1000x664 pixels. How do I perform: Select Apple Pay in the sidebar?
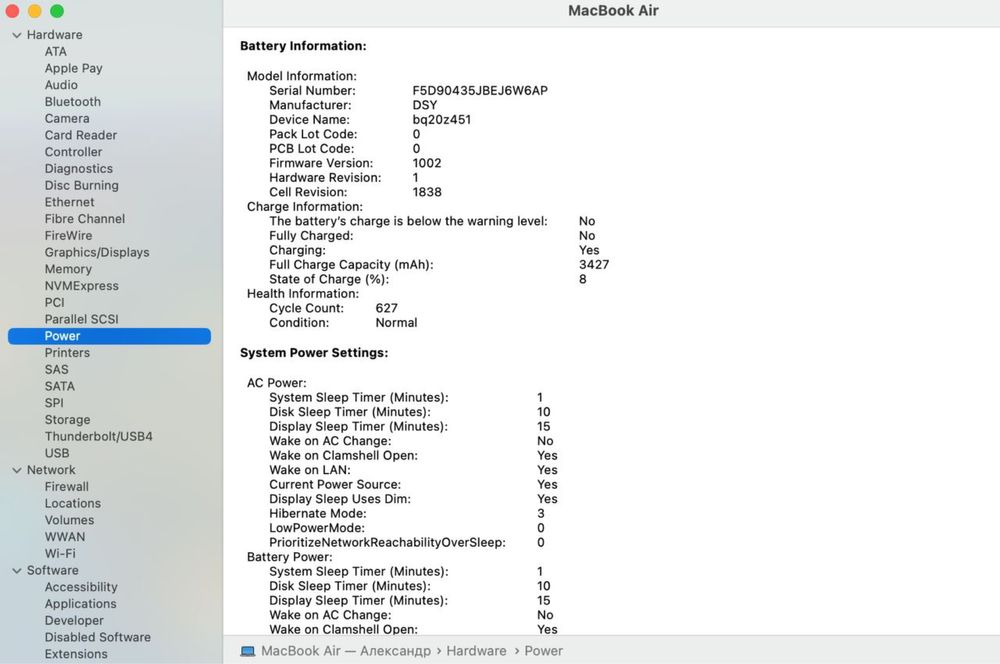pos(73,68)
